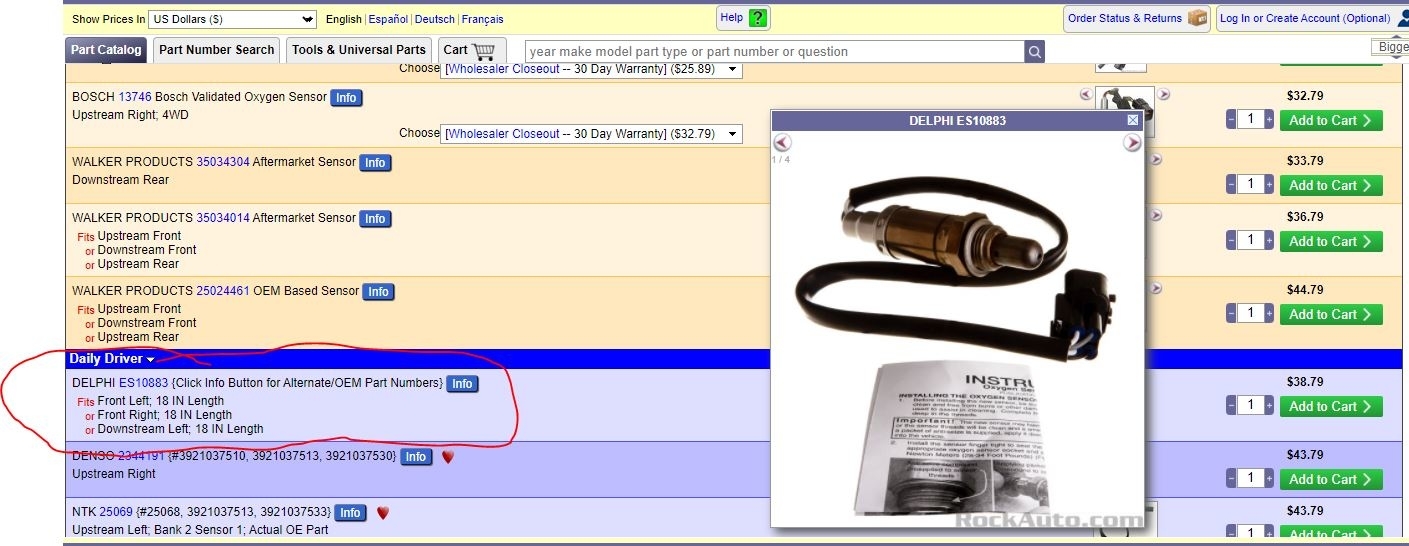Click the search magnifier icon
This screenshot has width=1409, height=546.
pyautogui.click(x=1035, y=51)
